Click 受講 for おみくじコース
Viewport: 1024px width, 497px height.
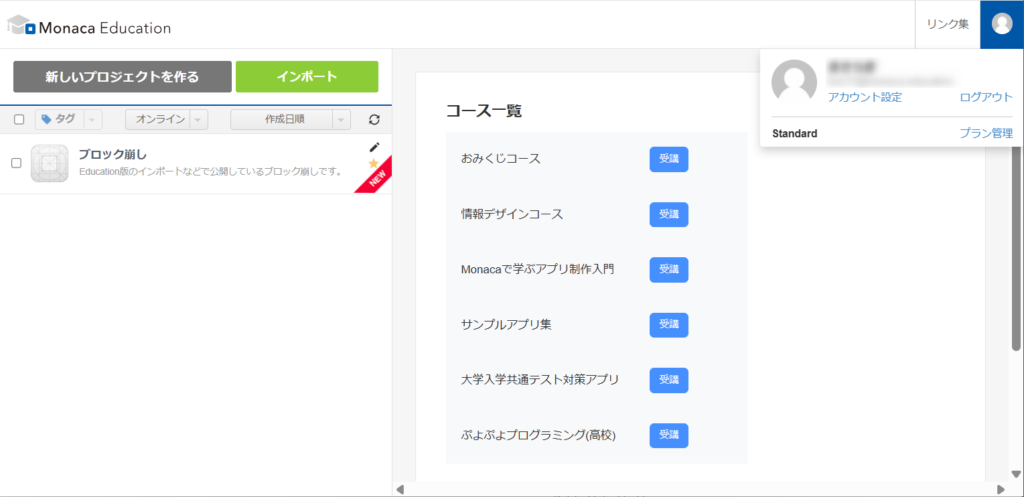tap(669, 159)
